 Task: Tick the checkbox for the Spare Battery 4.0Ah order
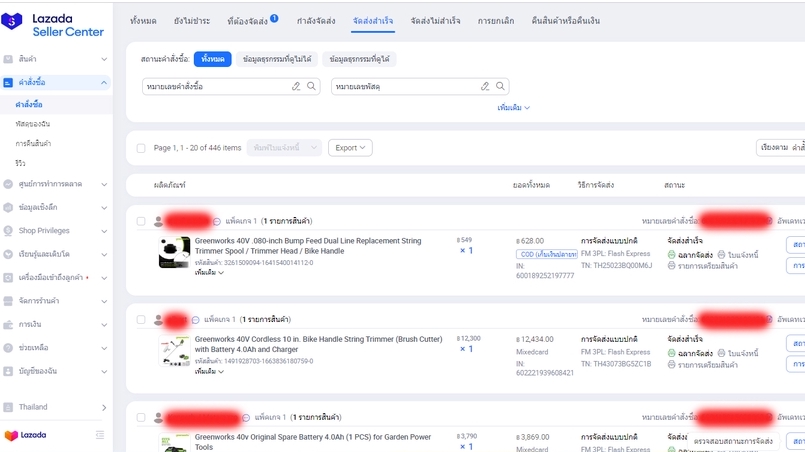(141, 418)
